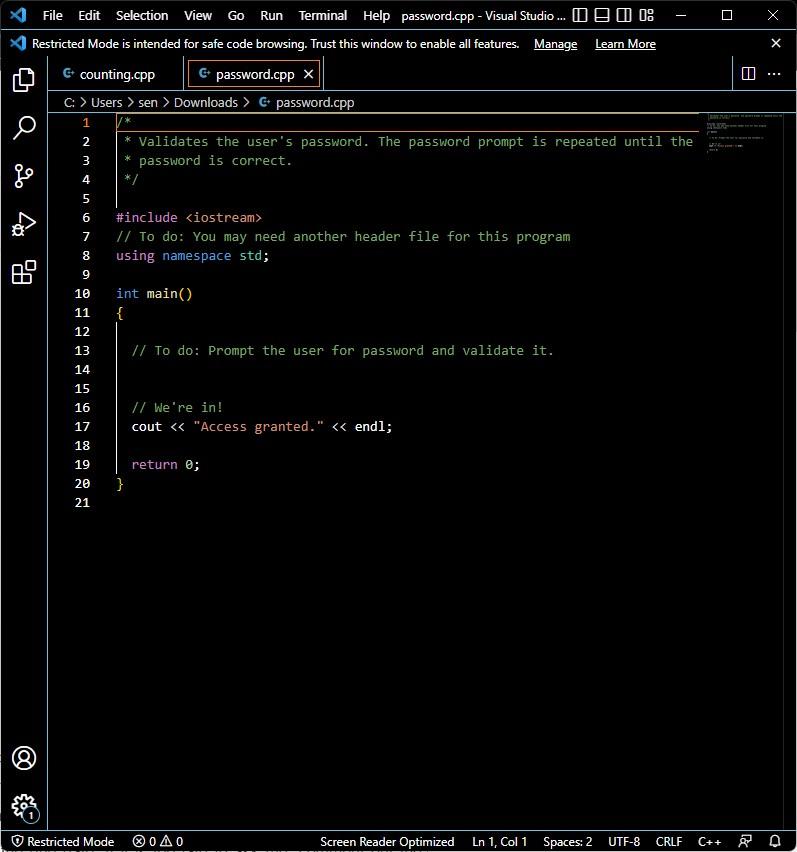This screenshot has height=852, width=797.
Task: Click the '// We're in!' comment
Action: tap(177, 408)
